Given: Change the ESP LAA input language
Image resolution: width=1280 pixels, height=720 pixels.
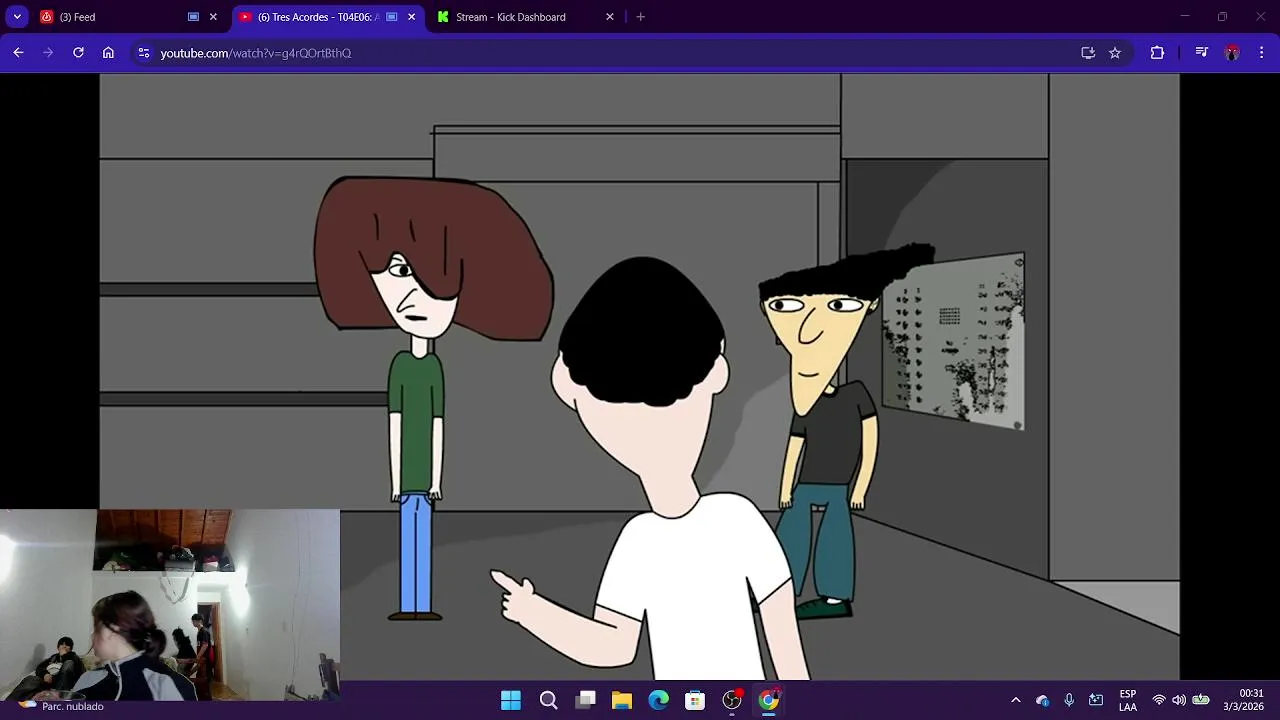Looking at the screenshot, I should (x=1128, y=700).
